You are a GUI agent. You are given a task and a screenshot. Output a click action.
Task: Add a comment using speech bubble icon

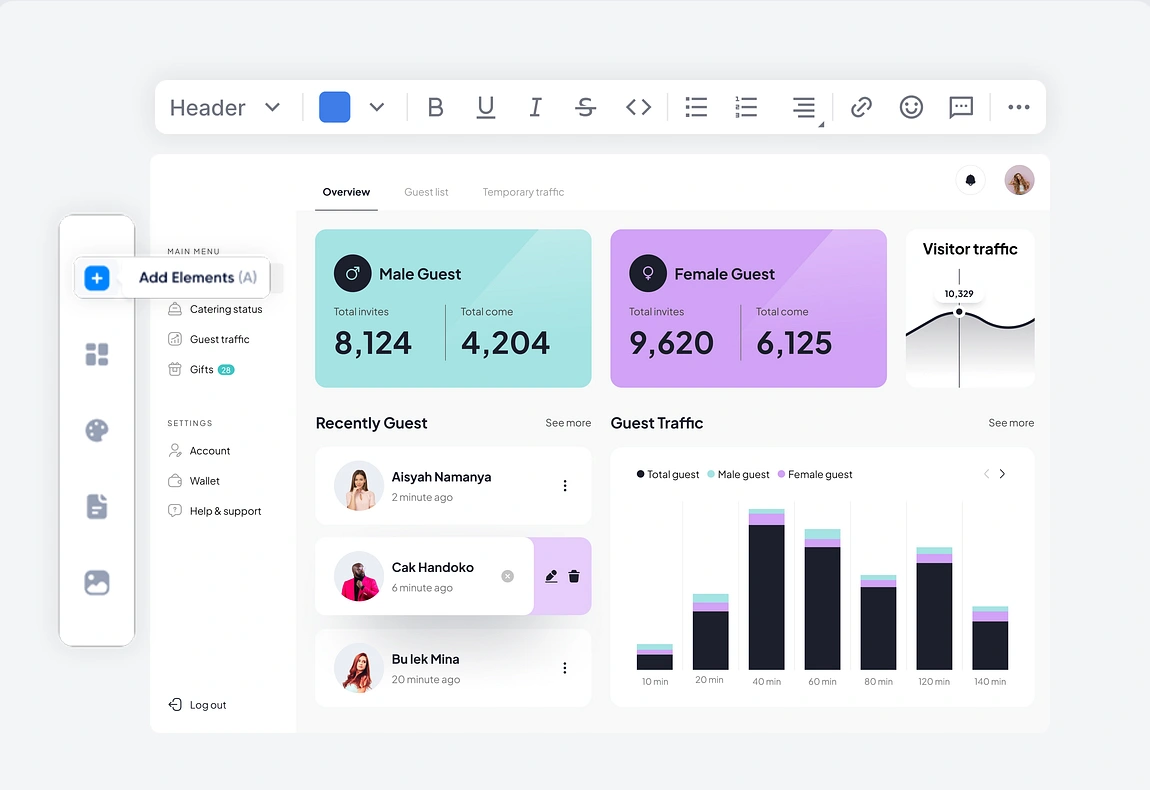click(x=961, y=108)
